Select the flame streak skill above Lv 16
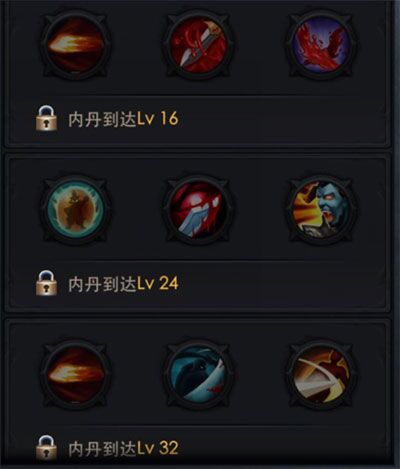Screen dimensions: 400x469 click(x=76, y=45)
